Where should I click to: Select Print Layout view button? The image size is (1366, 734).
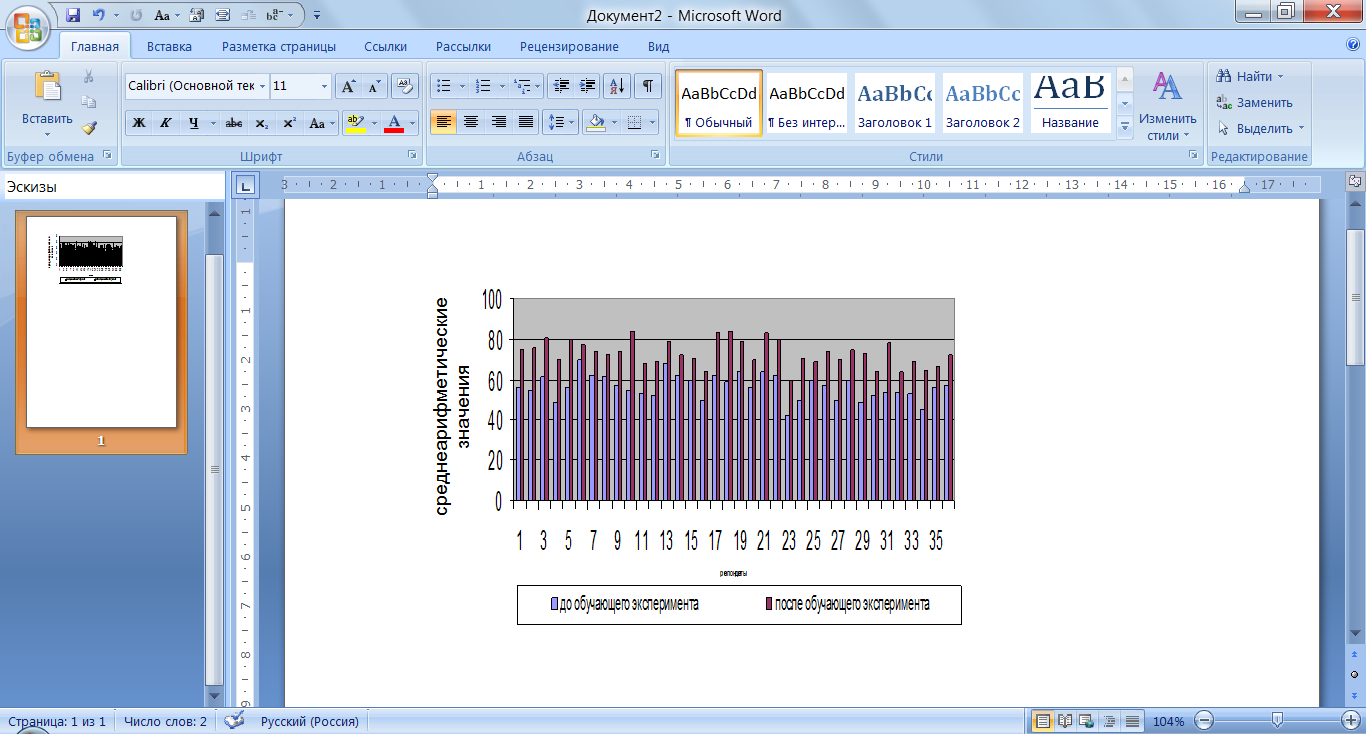1043,721
